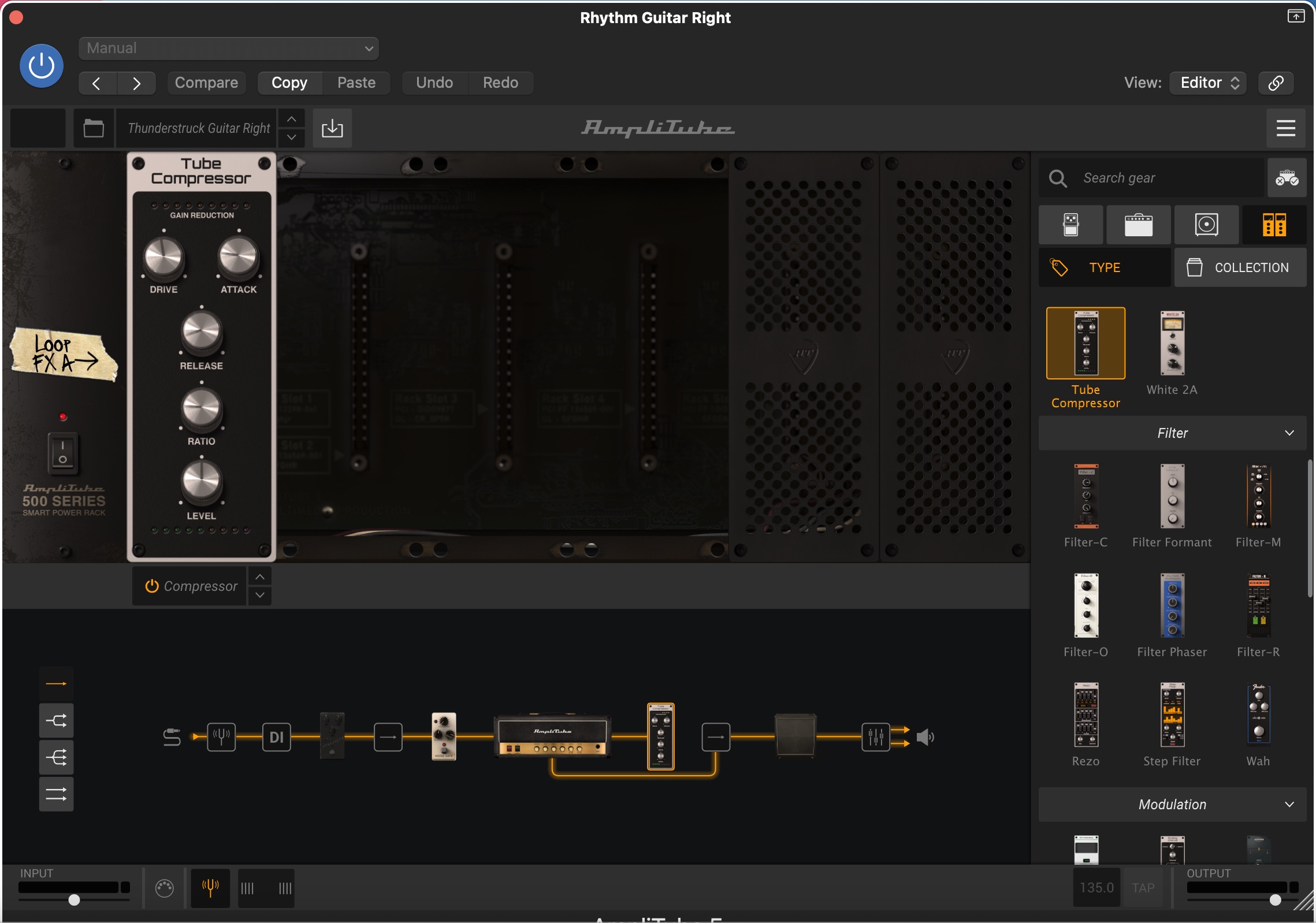Choose the Filter Phaser rack unit
This screenshot has height=923, width=1316.
1172,605
